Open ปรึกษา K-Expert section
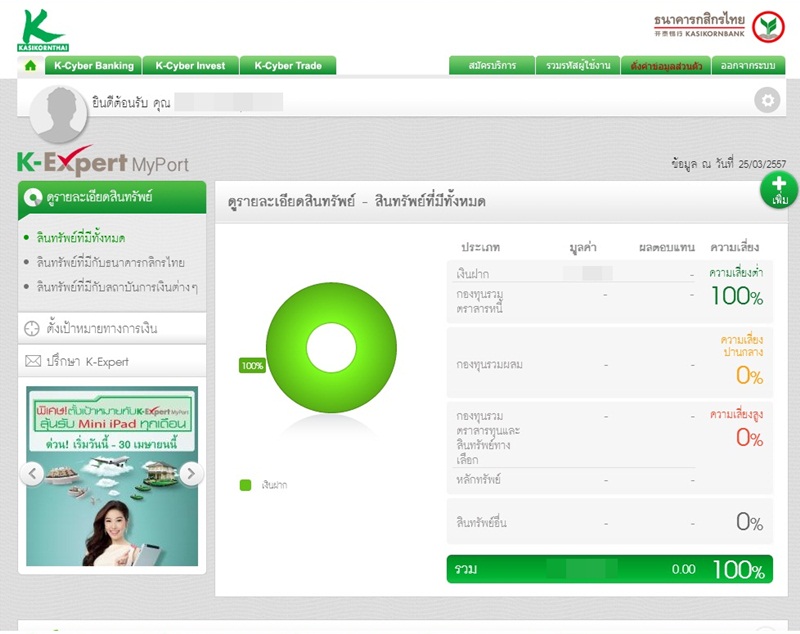This screenshot has height=634, width=800. (112, 361)
